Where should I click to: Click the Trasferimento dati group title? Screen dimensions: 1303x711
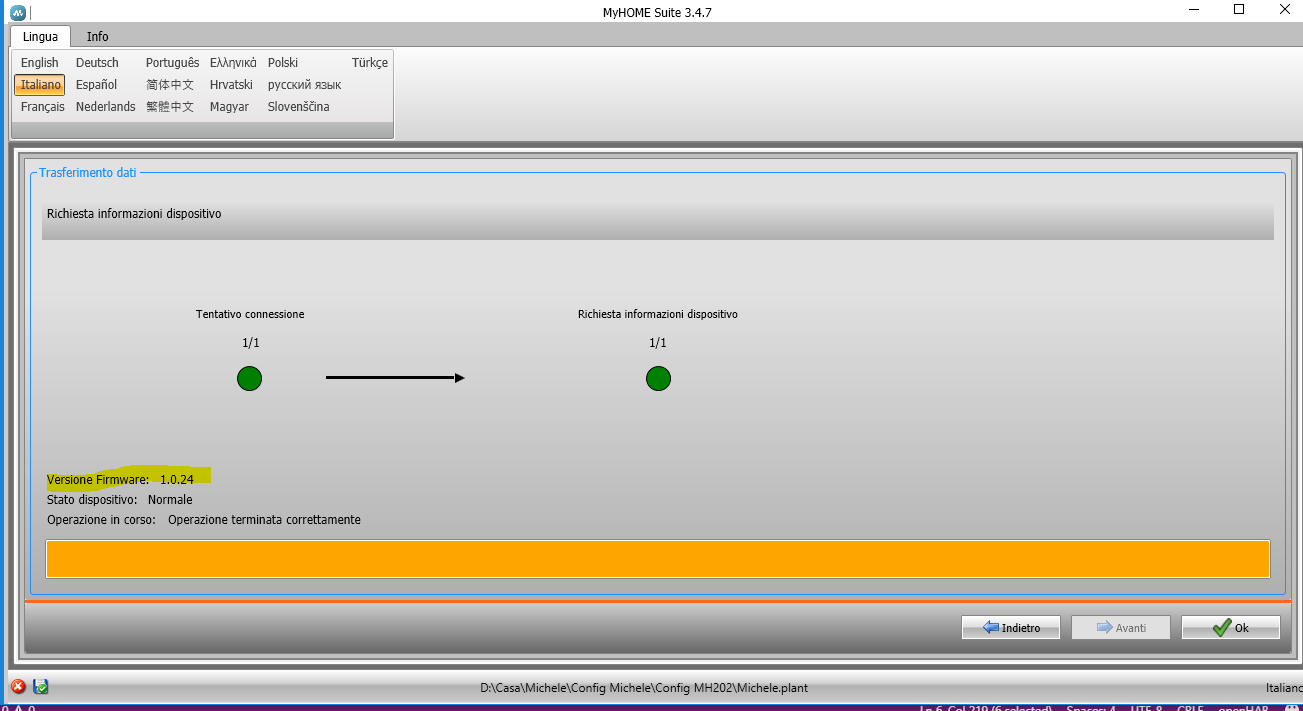(x=88, y=173)
